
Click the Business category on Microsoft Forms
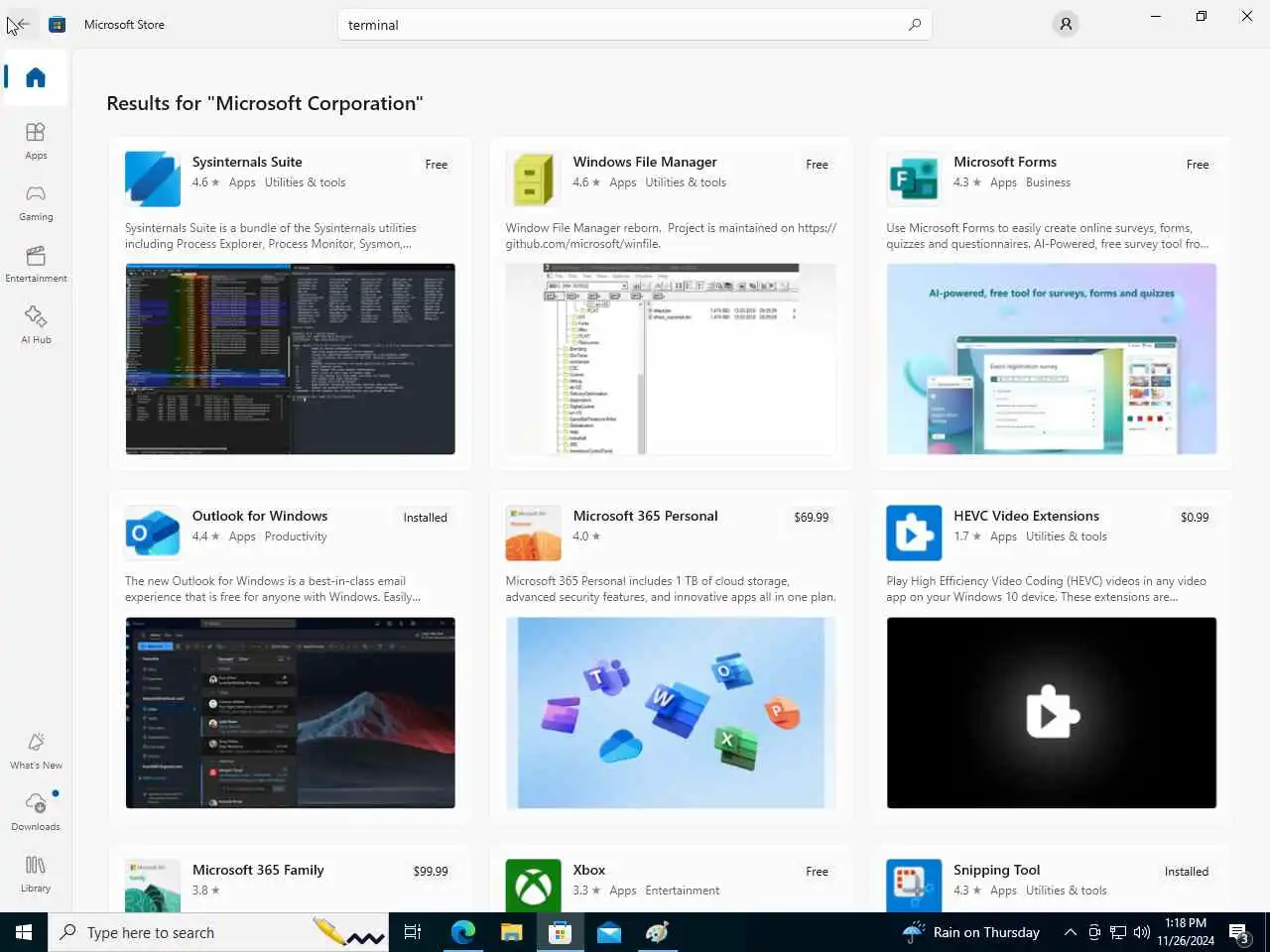pos(1048,182)
